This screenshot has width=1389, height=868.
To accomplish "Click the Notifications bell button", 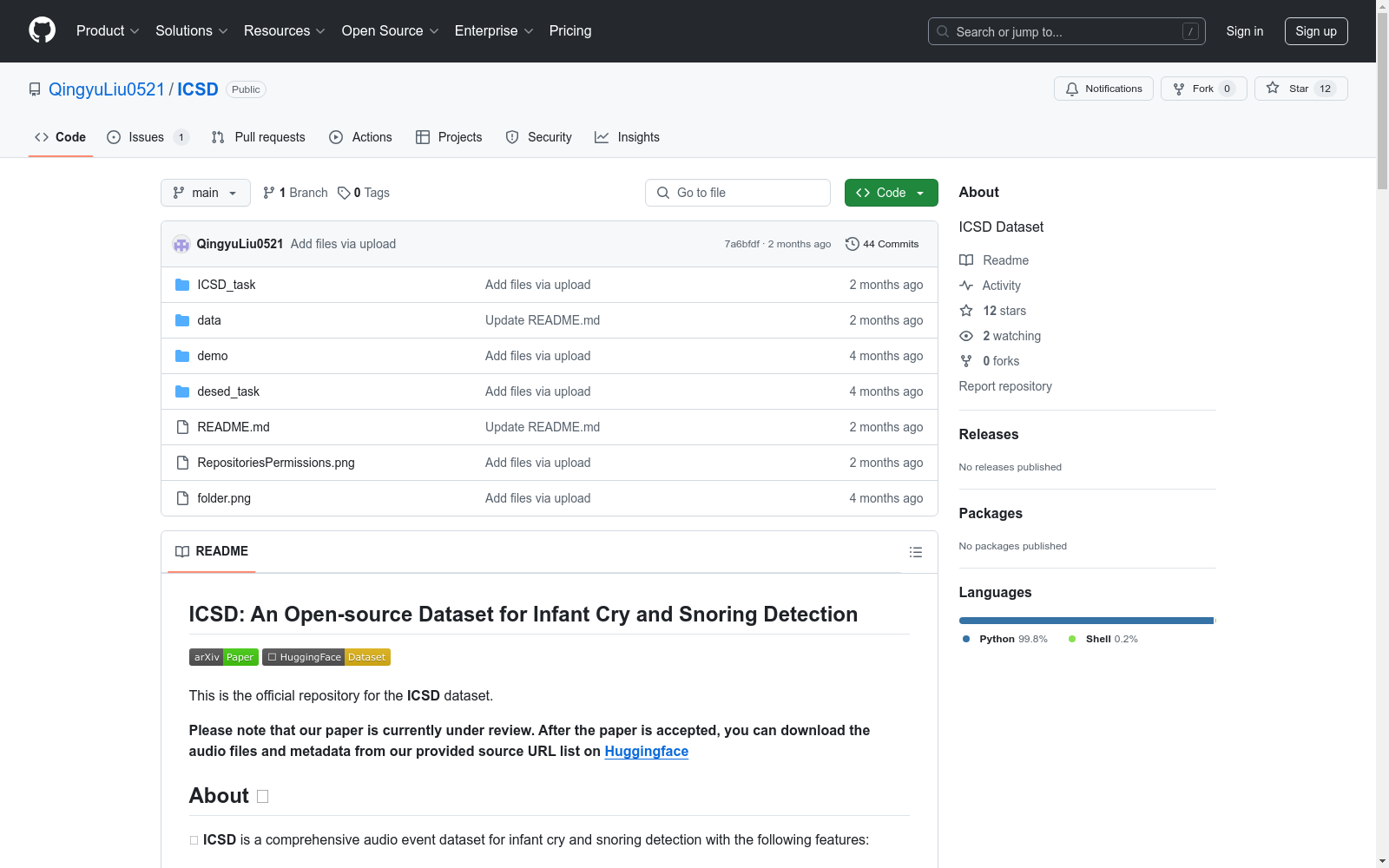I will coord(1103,89).
